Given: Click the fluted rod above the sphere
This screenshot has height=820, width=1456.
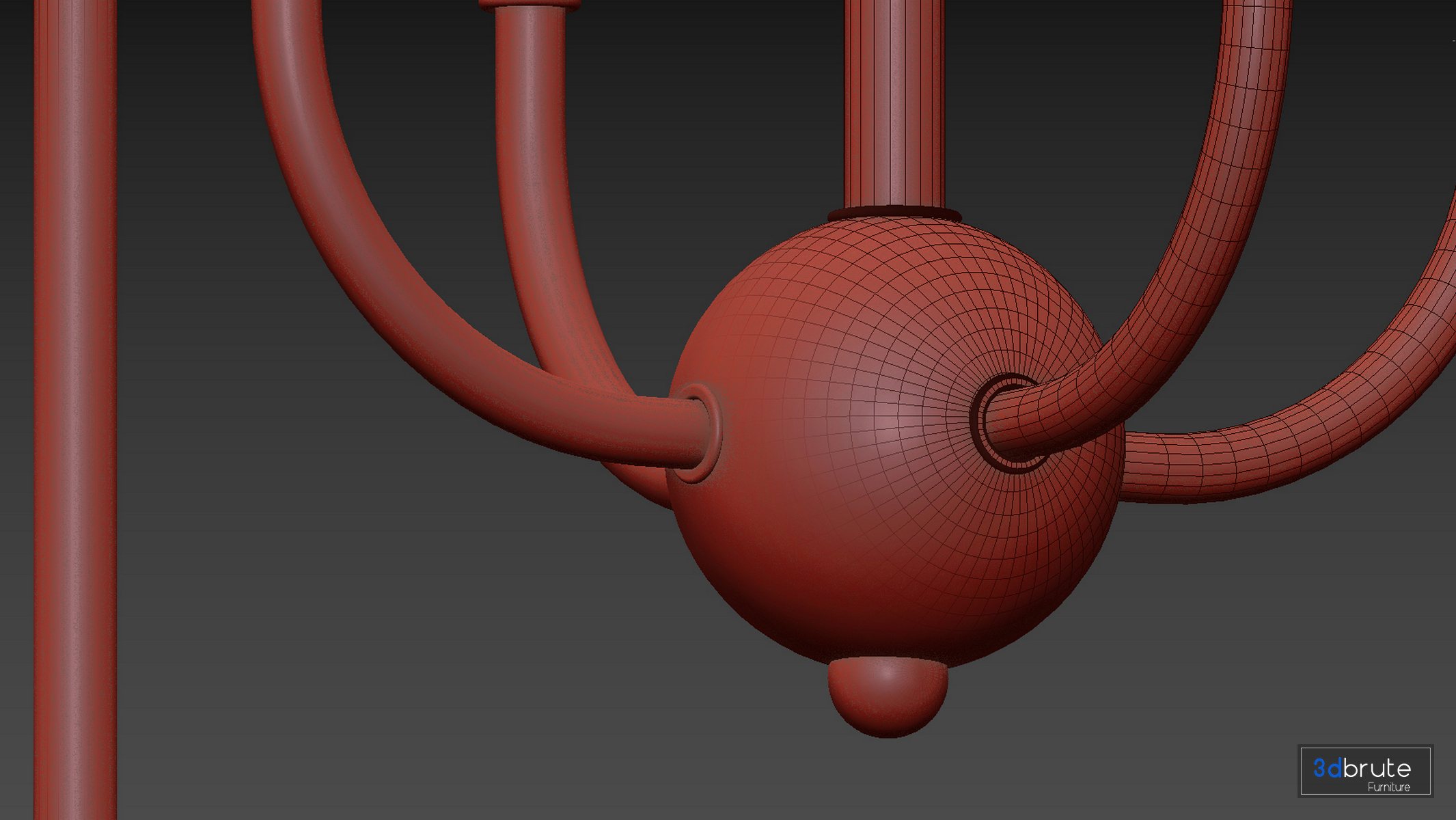Looking at the screenshot, I should 894,102.
